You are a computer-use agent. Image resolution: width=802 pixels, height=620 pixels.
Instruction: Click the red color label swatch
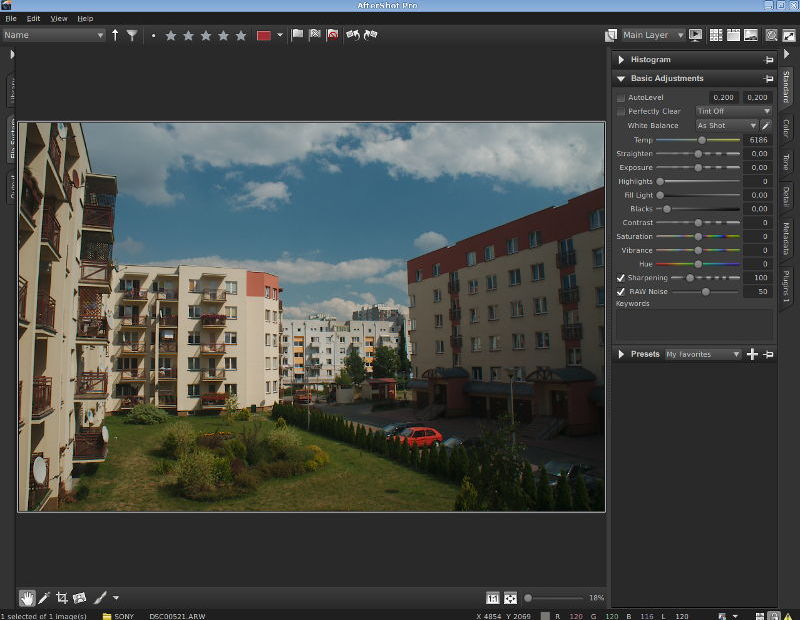[x=264, y=35]
